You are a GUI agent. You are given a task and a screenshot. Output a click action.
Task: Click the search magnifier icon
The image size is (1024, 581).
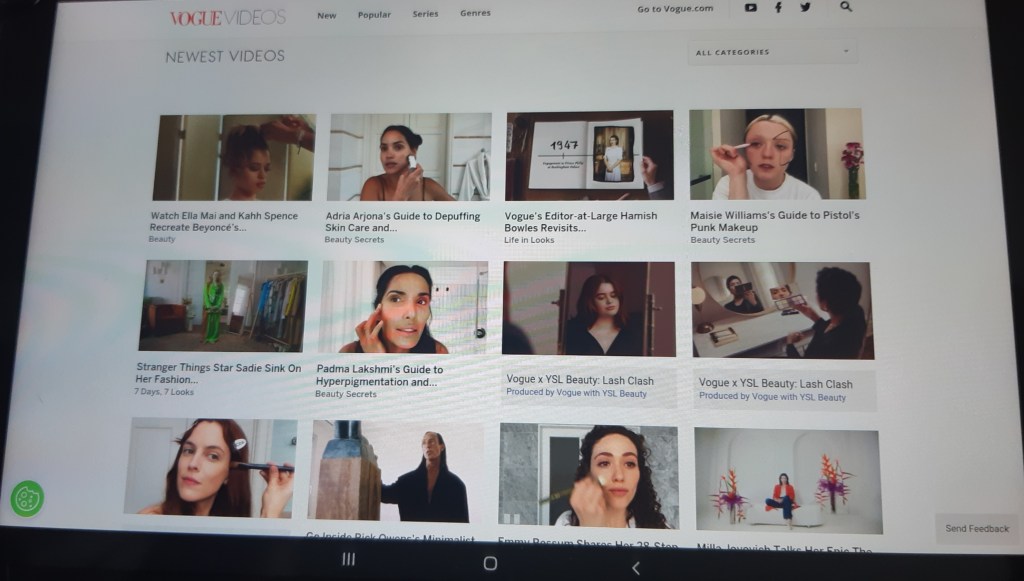[x=846, y=7]
